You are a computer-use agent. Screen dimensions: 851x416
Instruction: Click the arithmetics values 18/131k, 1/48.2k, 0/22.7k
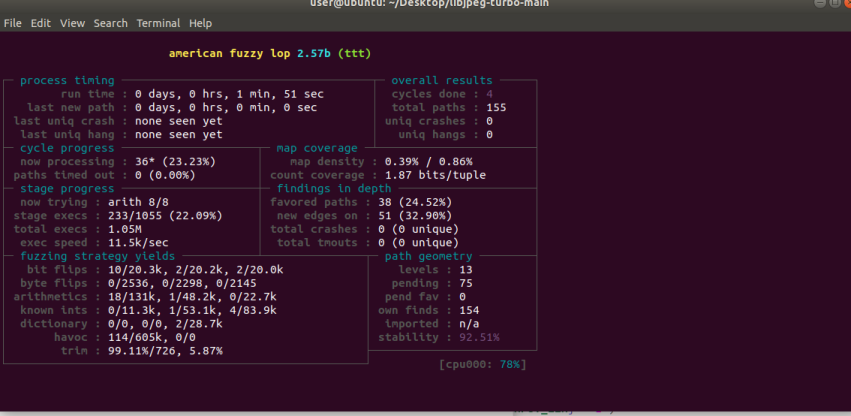[192, 297]
